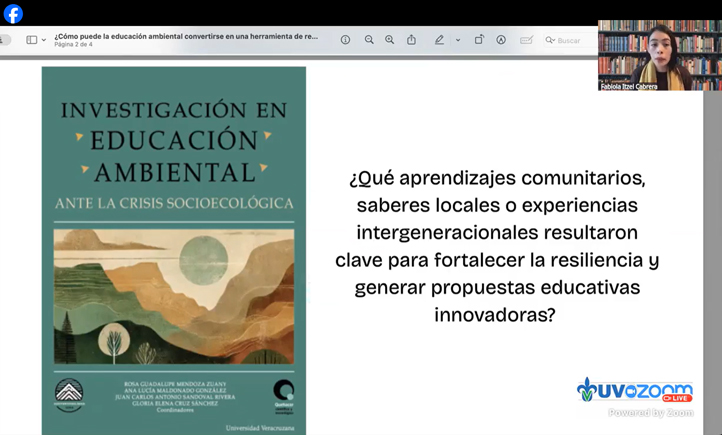Open the form filling toolbar icon
722x435 pixels.
tap(526, 40)
